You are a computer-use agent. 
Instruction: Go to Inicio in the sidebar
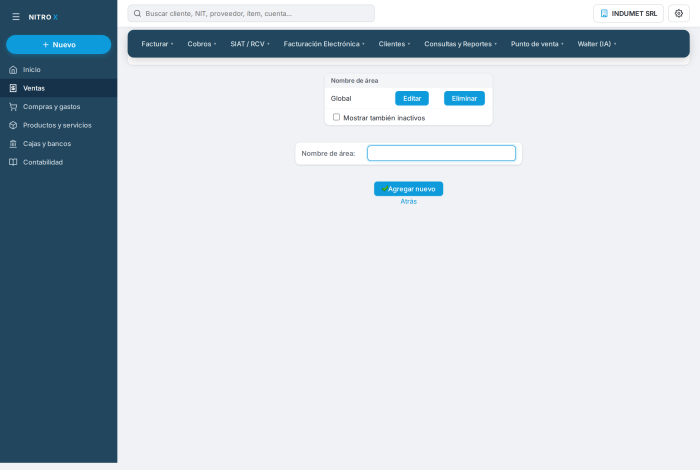[58, 70]
